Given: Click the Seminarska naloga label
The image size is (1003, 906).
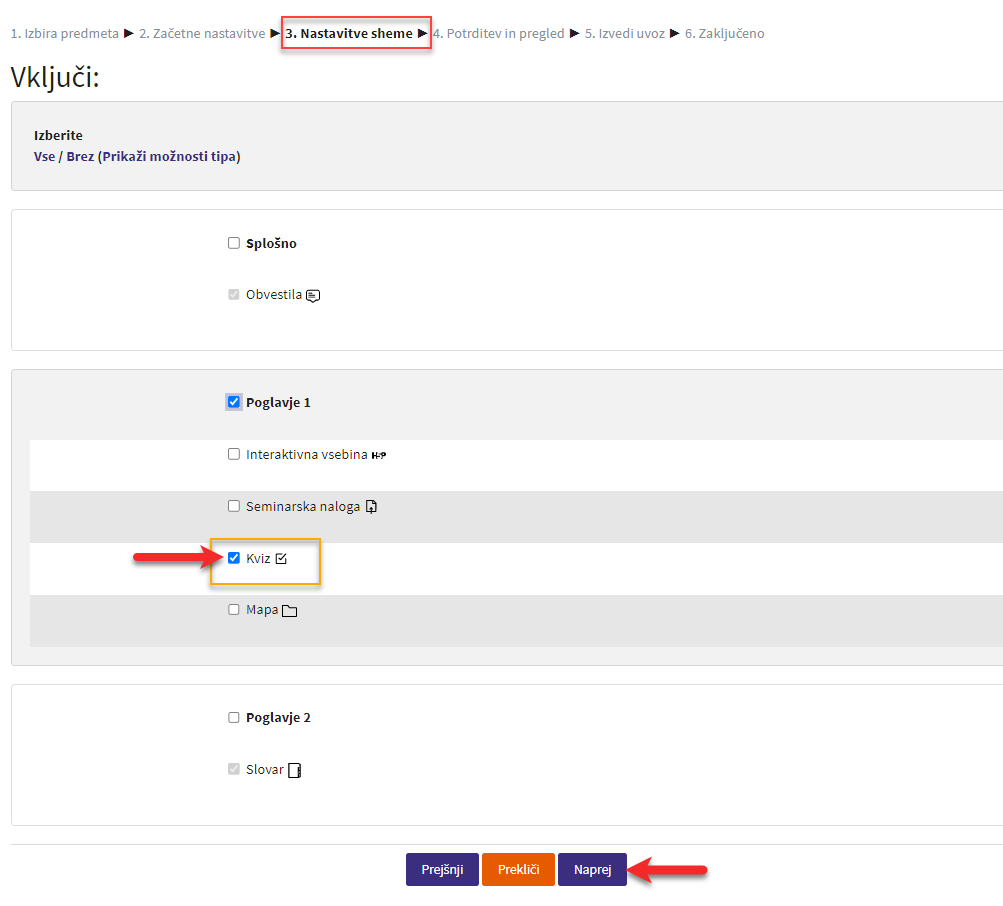Looking at the screenshot, I should pyautogui.click(x=303, y=507).
